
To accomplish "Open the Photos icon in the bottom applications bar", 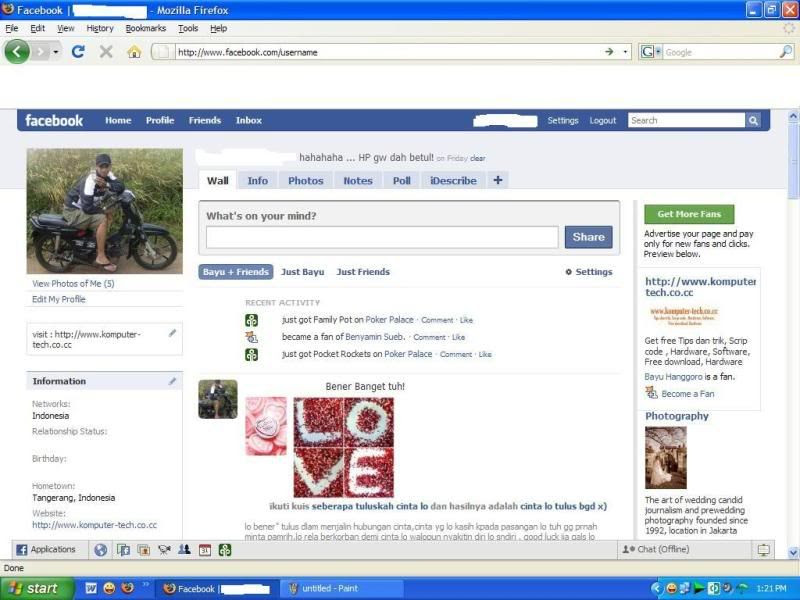I will (144, 549).
